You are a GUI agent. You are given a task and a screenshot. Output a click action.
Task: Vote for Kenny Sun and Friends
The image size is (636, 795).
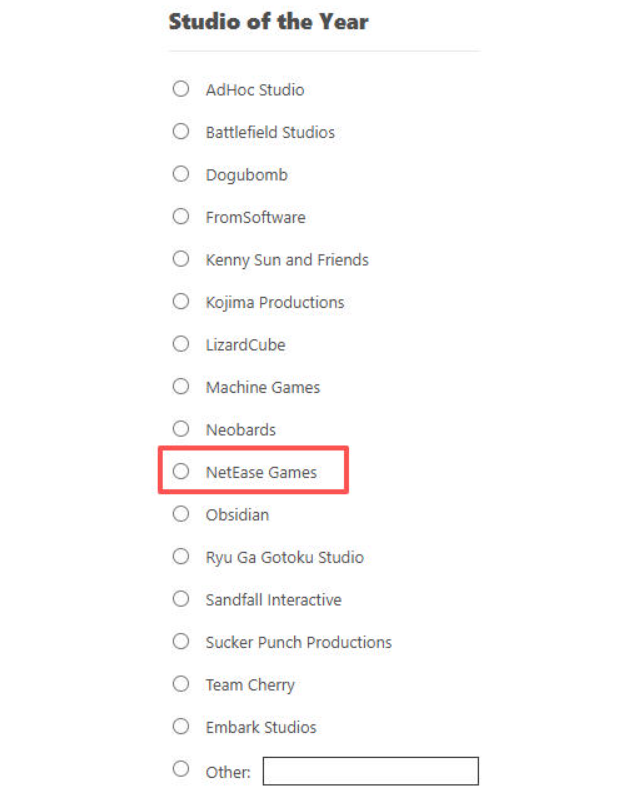click(181, 259)
